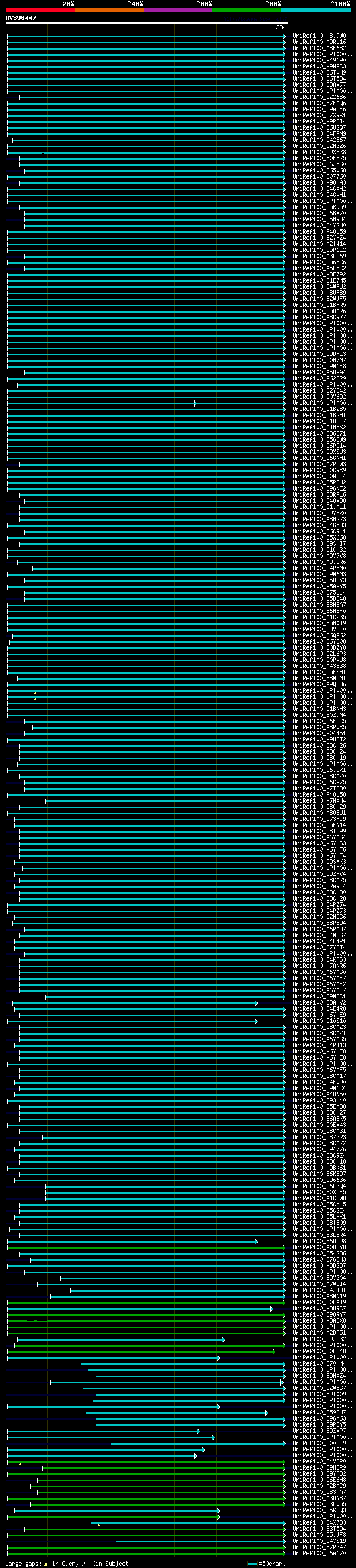Select hit label UniRef100_C6A170
356x1568 pixels.
click(319, 1553)
